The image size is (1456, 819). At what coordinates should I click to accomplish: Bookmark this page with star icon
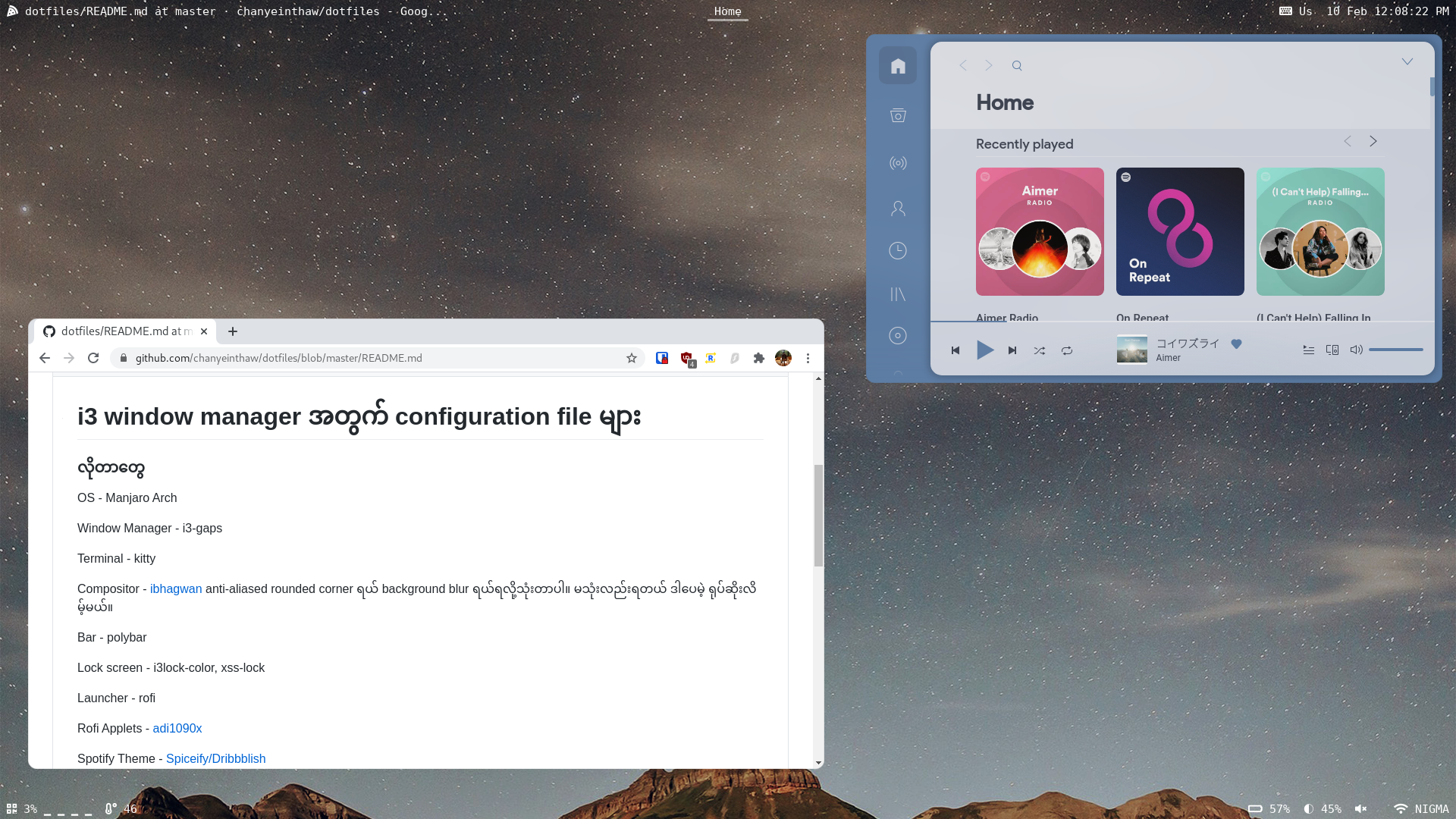click(x=632, y=358)
